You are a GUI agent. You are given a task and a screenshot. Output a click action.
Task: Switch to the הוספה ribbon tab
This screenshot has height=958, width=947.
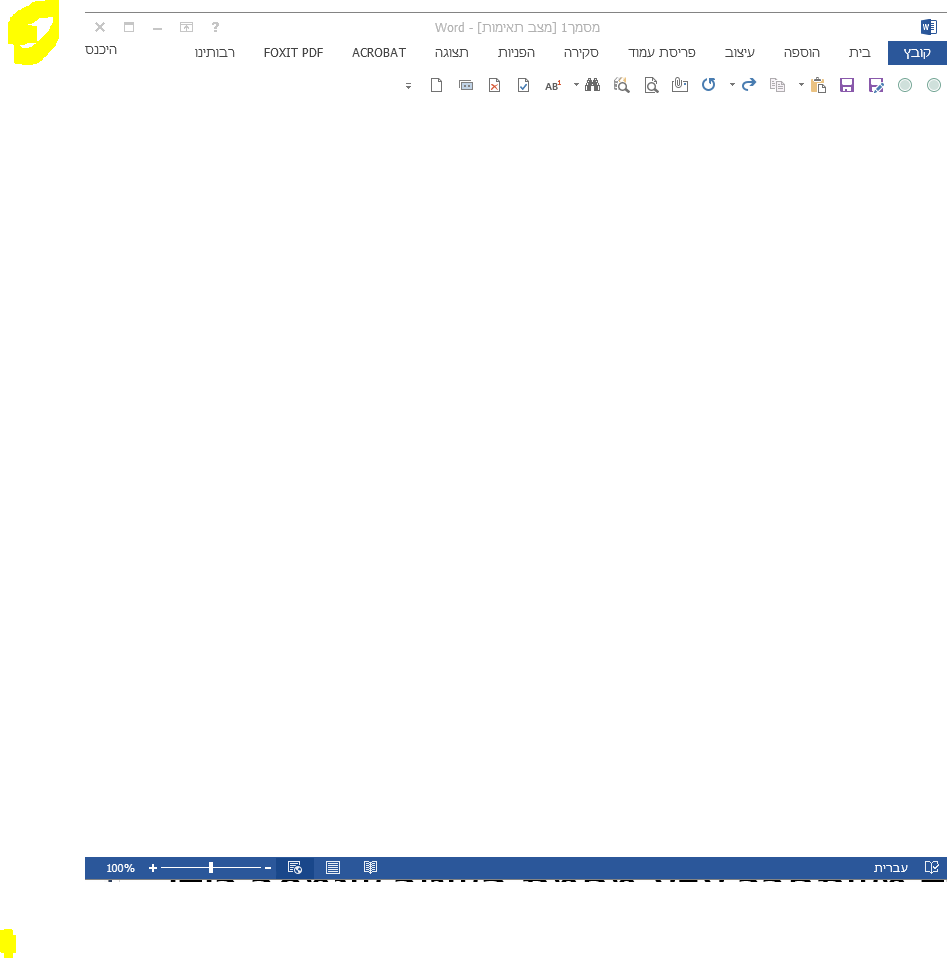801,52
